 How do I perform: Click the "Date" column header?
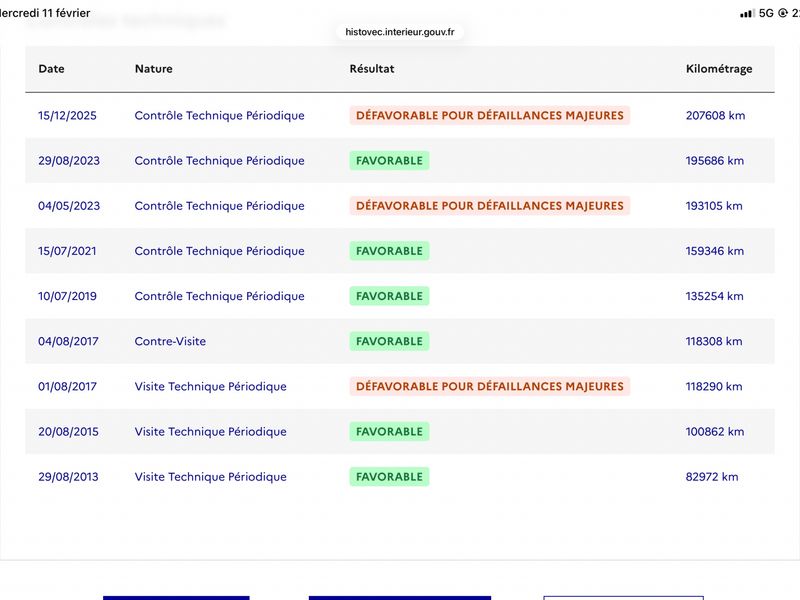click(51, 69)
